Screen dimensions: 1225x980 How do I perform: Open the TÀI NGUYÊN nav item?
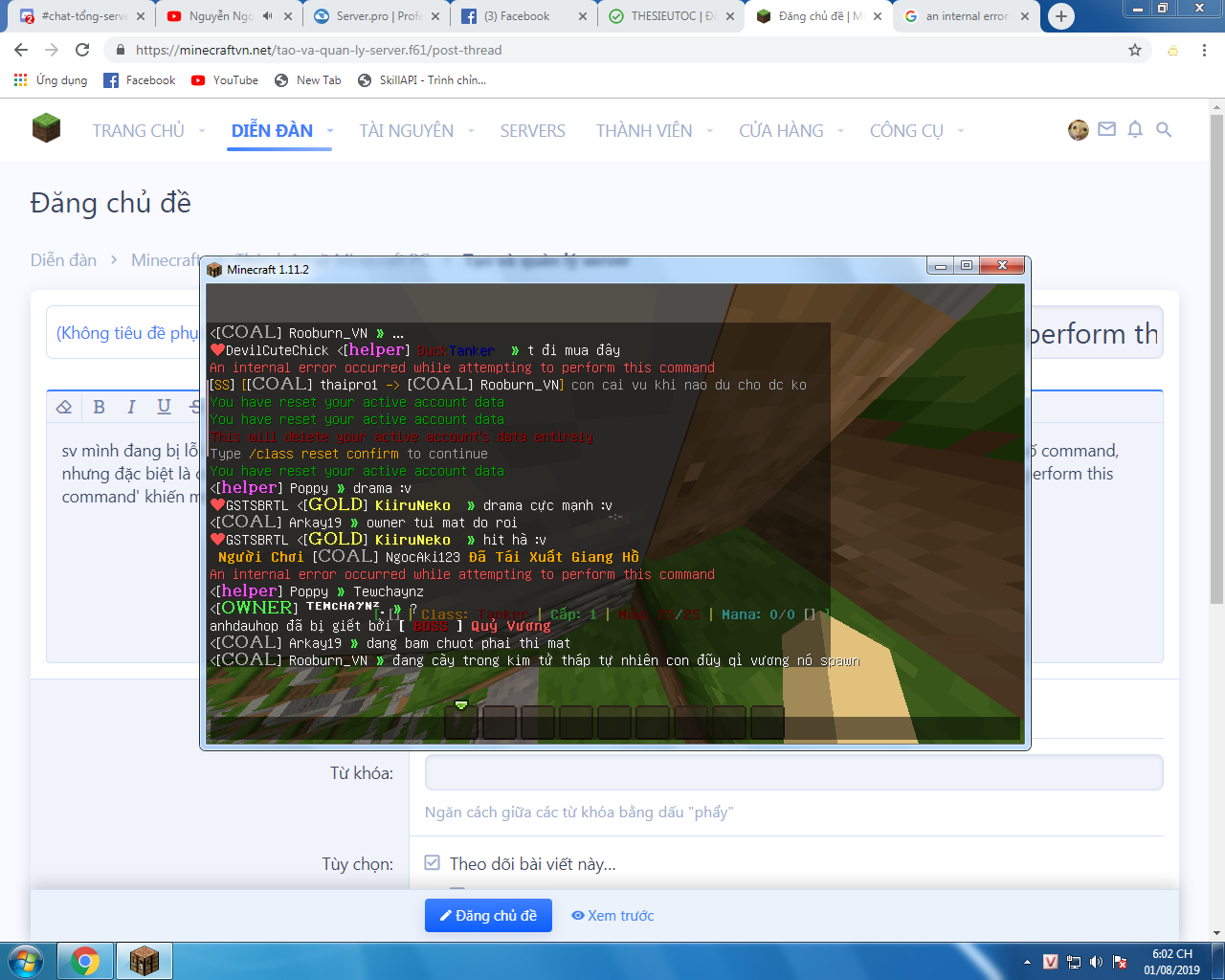coord(407,131)
